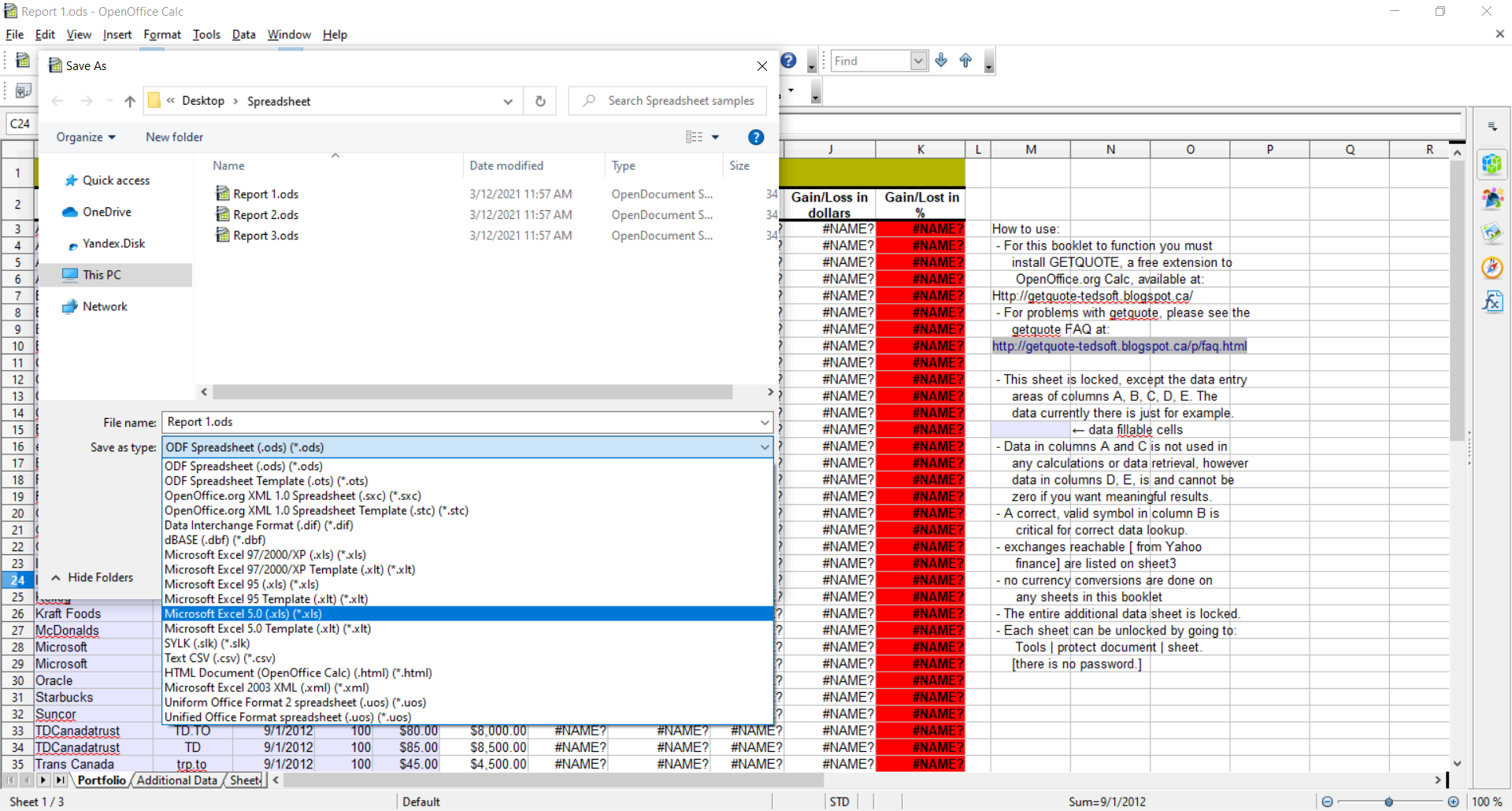
Task: Click the zoom slider in status bar
Action: (x=1389, y=802)
